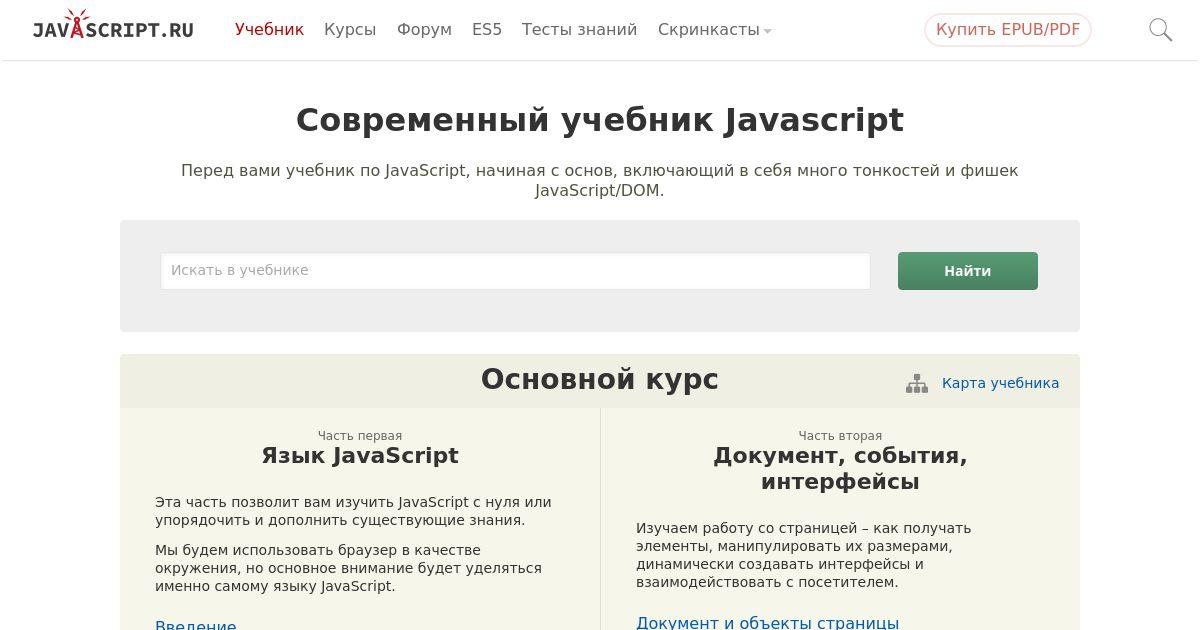Click the Современный учебник Javascript title
Viewport: 1200px width, 630px height.
600,120
